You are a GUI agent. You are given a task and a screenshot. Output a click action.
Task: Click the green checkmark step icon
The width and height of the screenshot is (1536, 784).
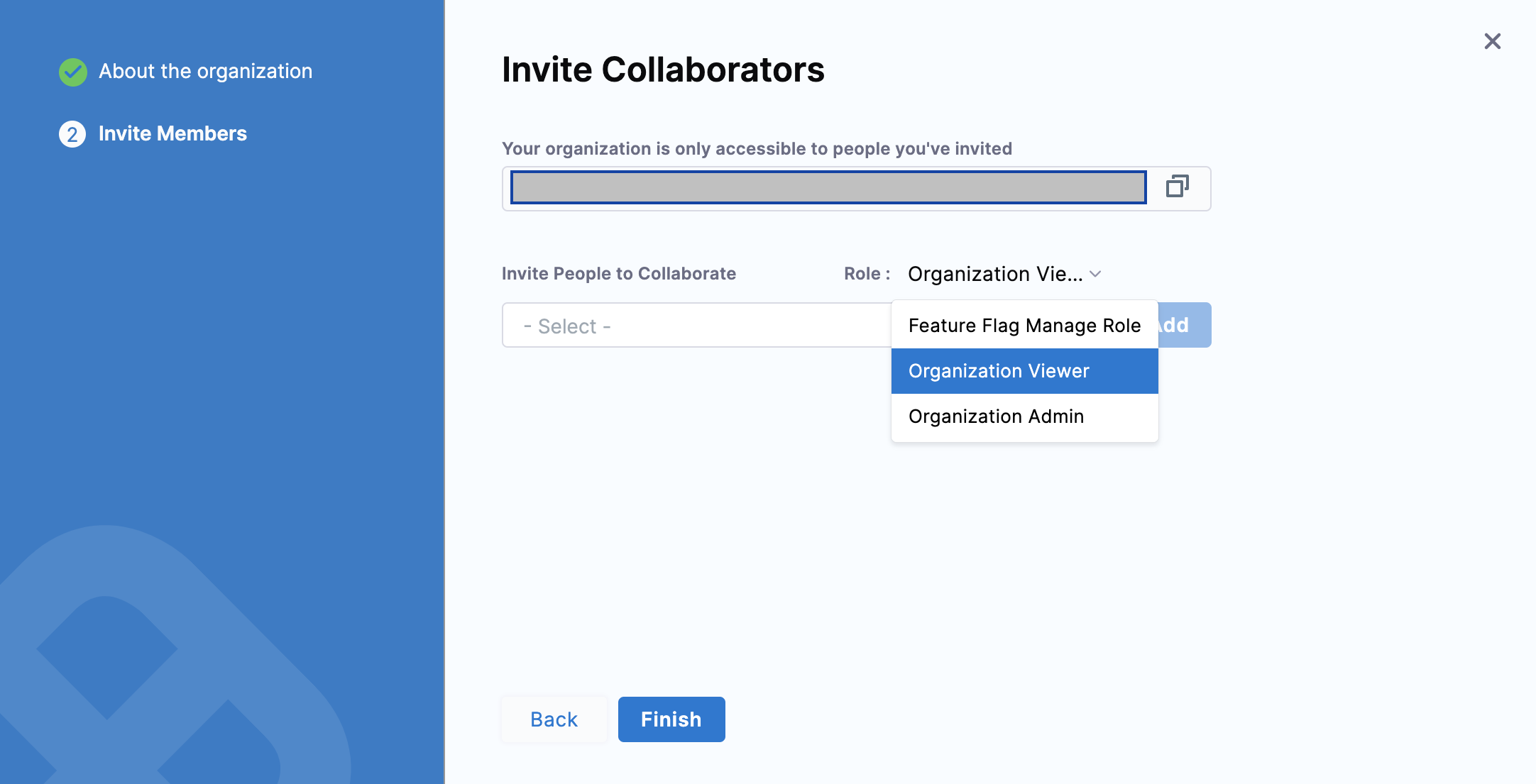72,72
